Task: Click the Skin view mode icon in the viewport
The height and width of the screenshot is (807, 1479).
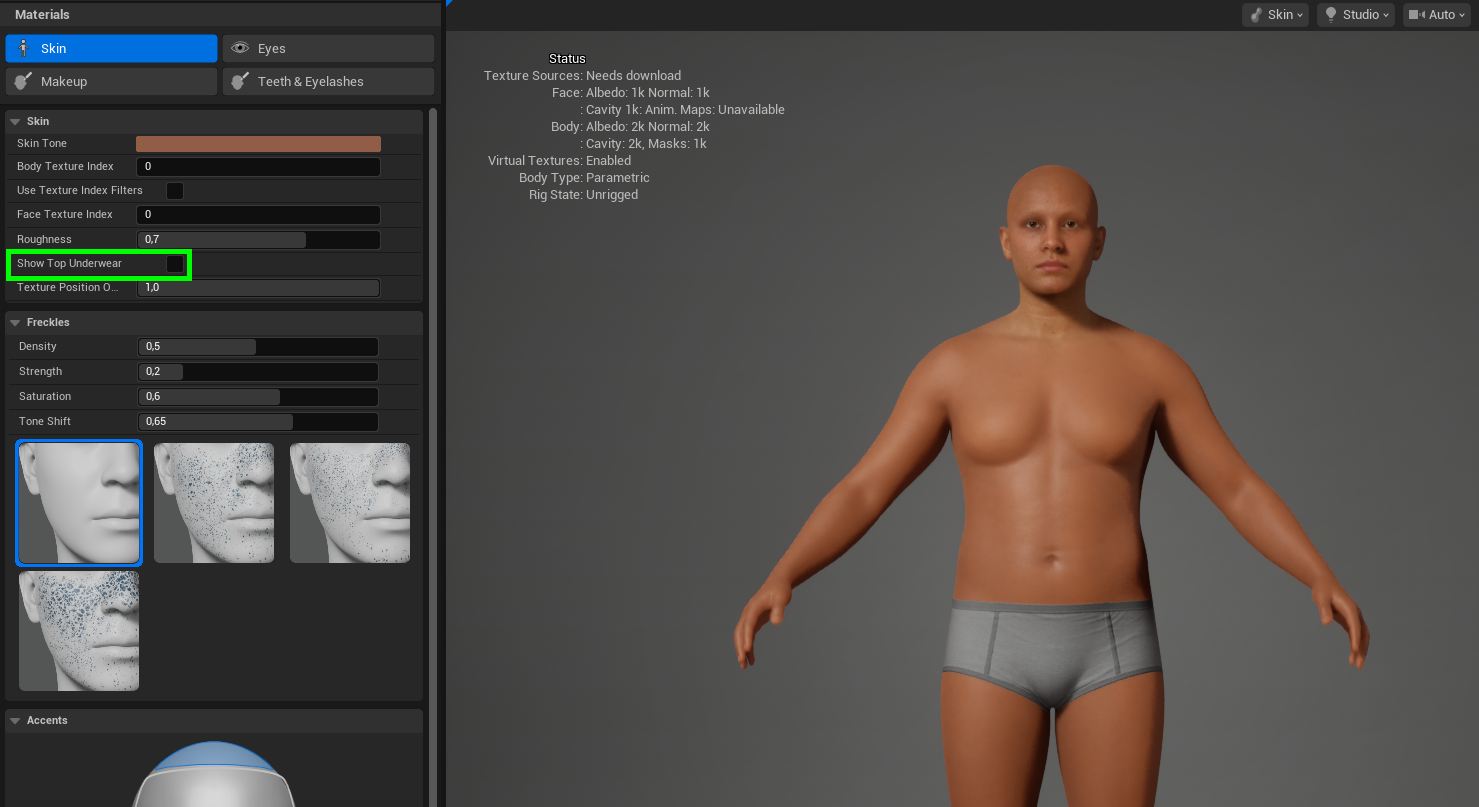Action: click(x=1256, y=15)
